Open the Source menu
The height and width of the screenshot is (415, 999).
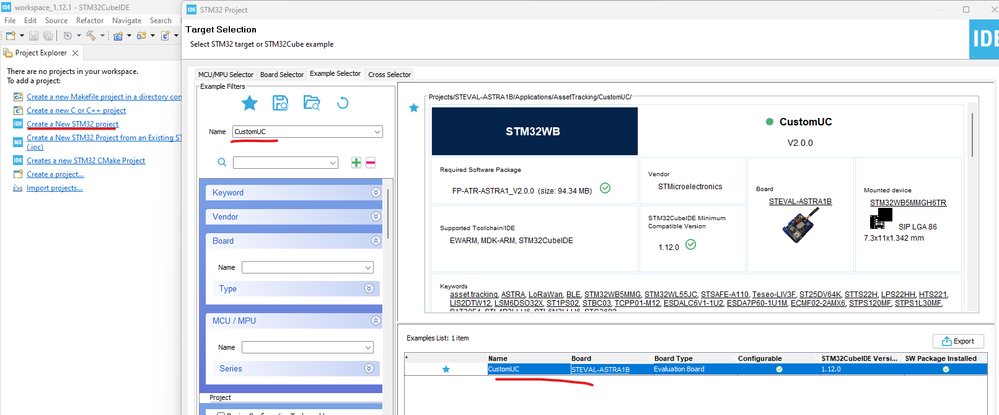[56, 20]
